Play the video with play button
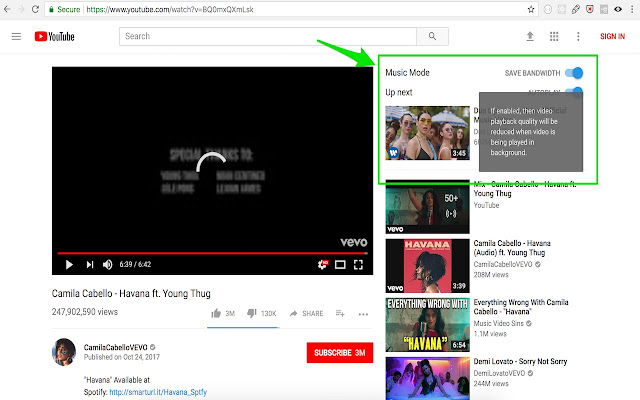The height and width of the screenshot is (400, 640). point(69,264)
